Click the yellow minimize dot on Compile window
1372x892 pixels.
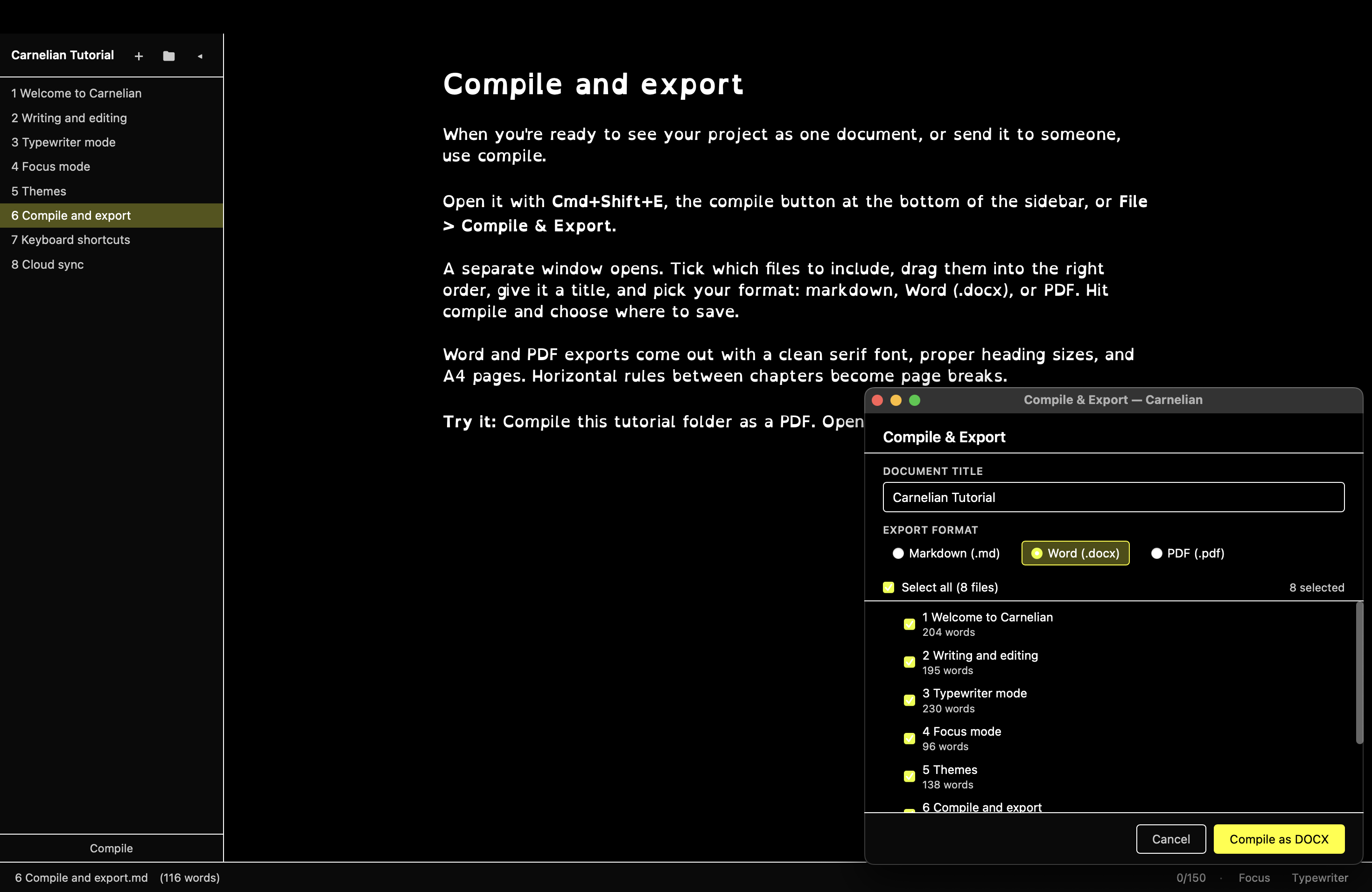[896, 400]
